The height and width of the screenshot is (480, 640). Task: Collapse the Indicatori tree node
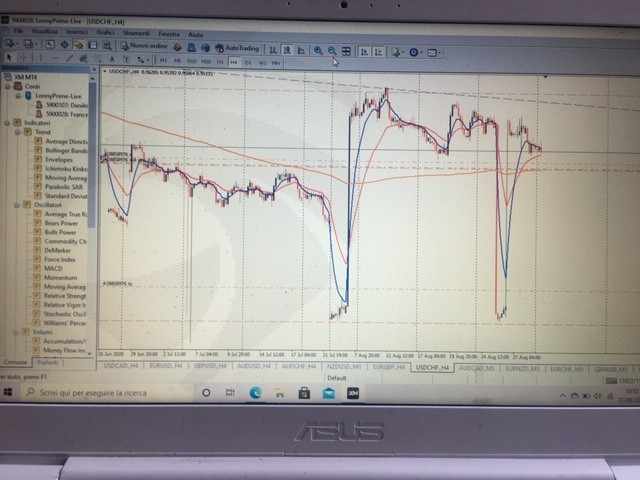7,122
